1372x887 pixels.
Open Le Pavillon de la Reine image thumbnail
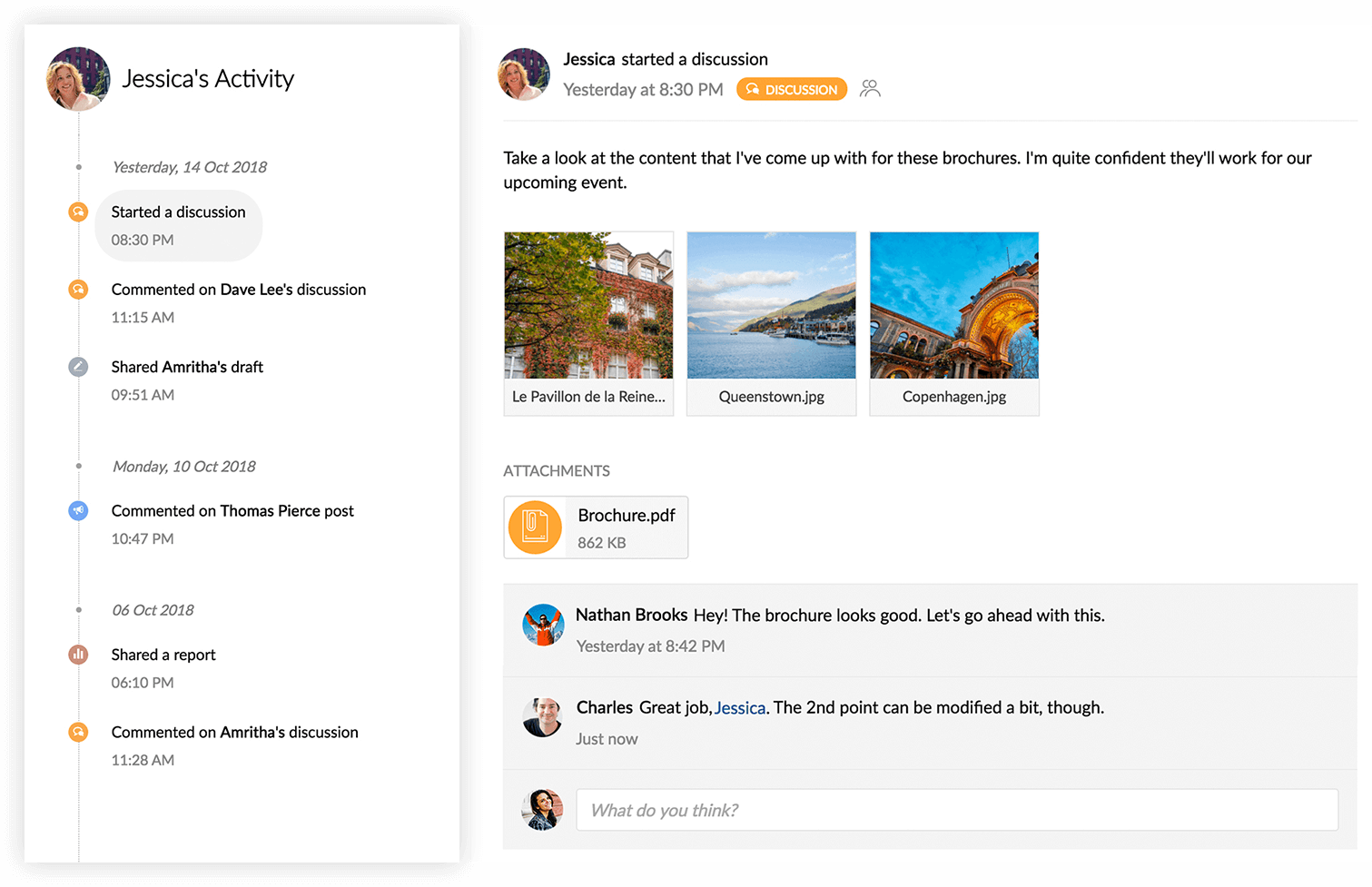588,305
